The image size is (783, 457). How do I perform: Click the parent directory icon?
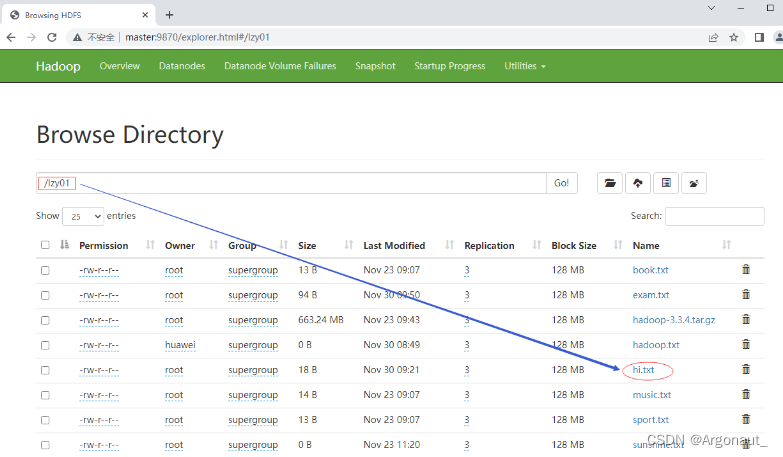[694, 183]
